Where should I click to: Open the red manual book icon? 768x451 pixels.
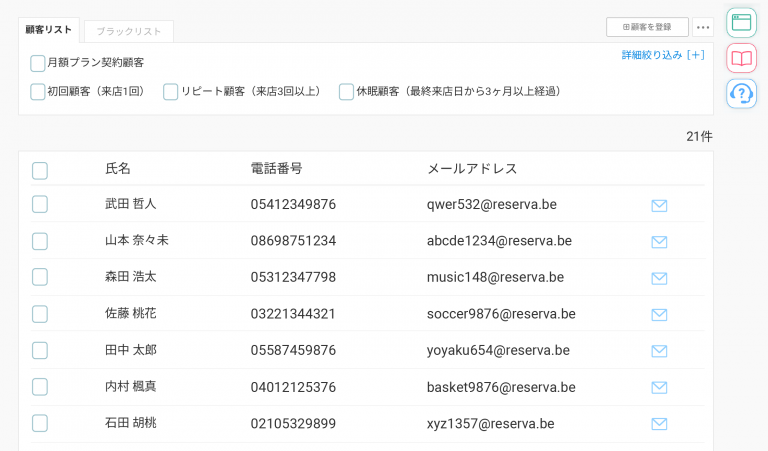[741, 58]
